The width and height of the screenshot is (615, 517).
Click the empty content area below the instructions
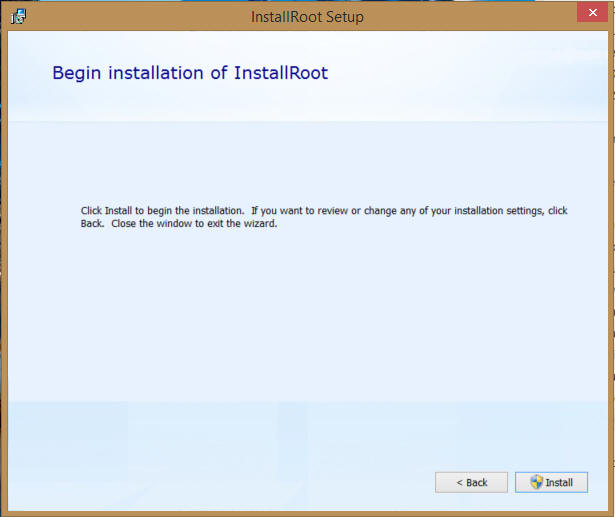pyautogui.click(x=306, y=320)
